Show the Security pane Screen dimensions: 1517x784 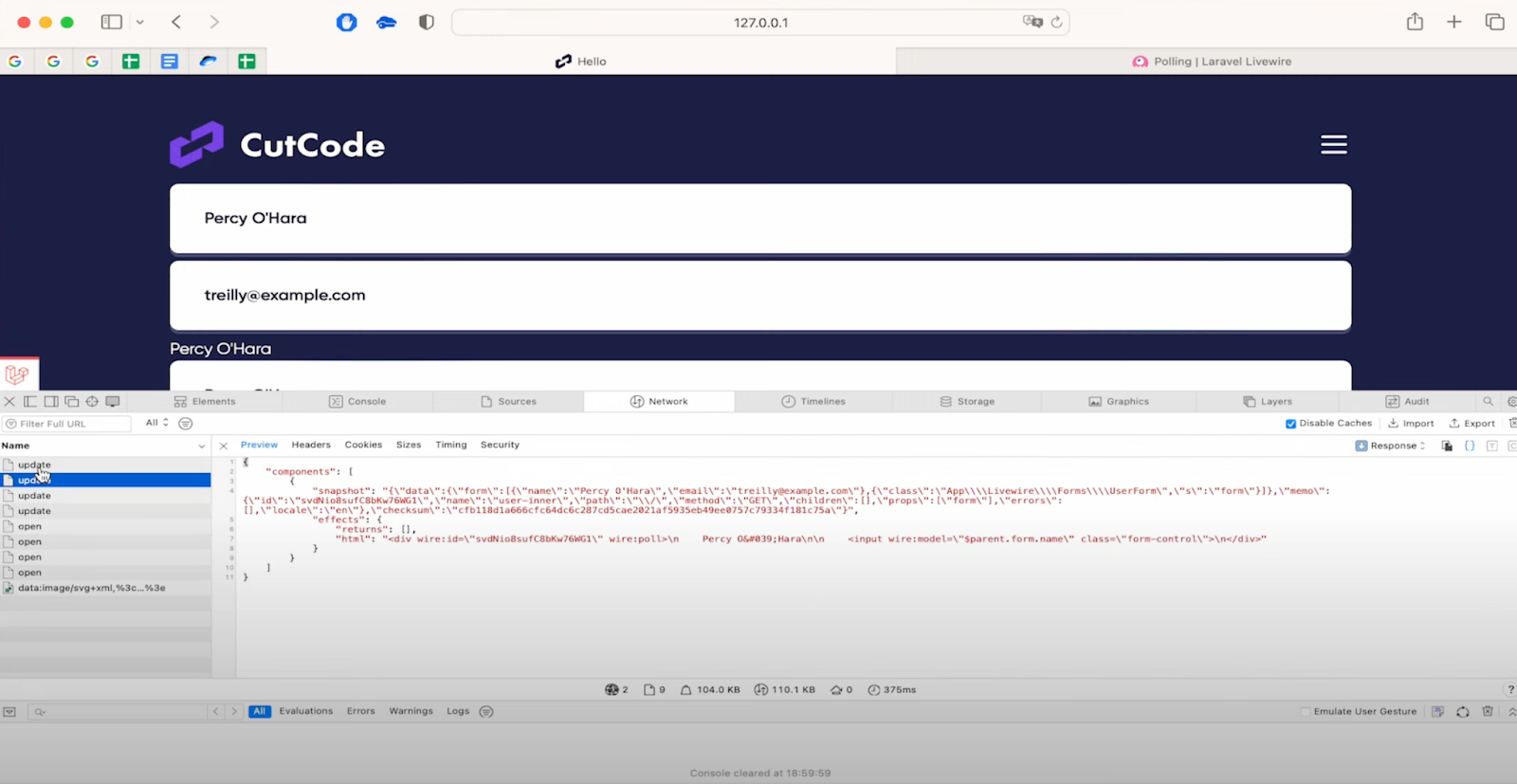click(500, 445)
